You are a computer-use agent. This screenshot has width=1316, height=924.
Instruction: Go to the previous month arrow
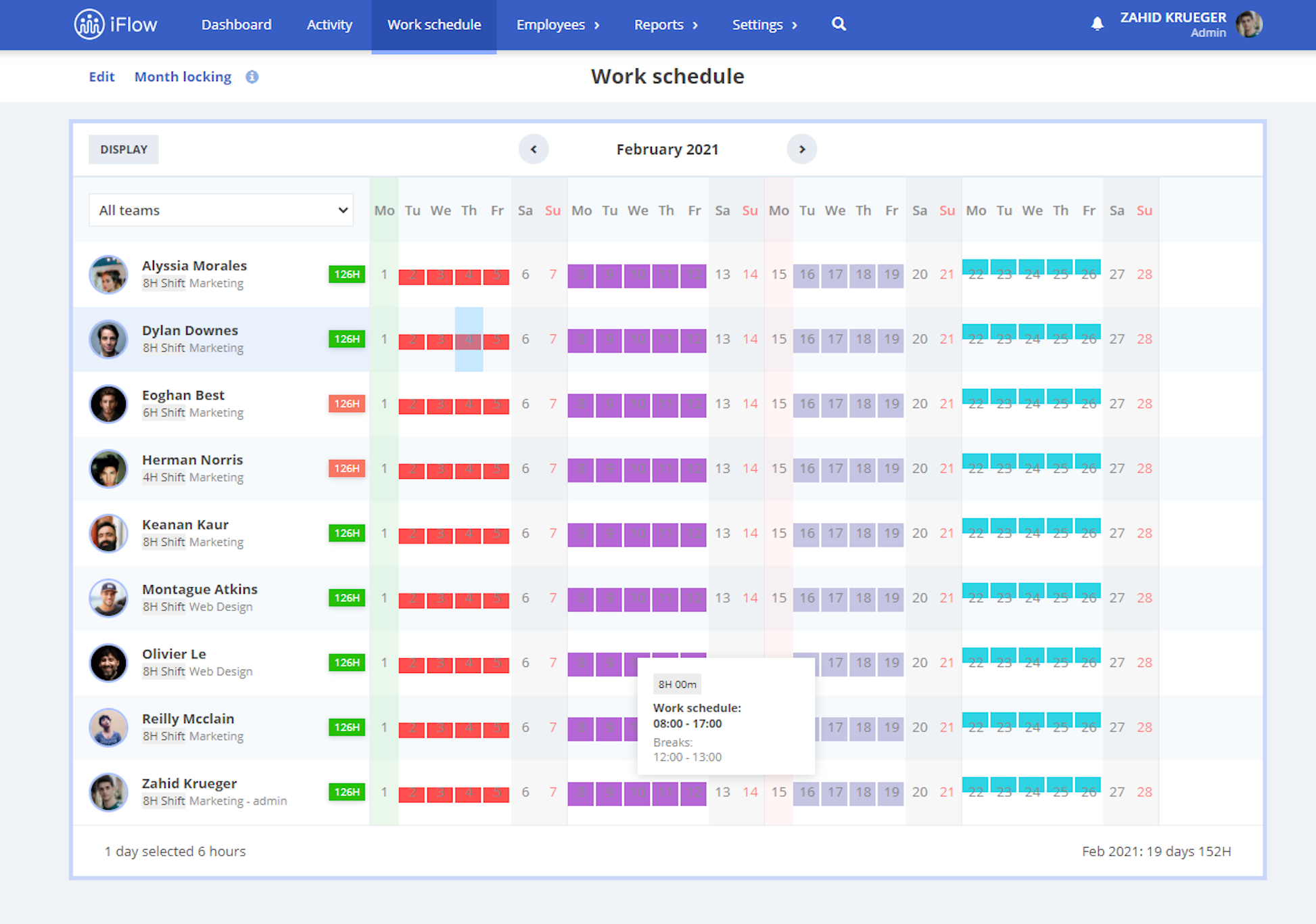point(534,149)
